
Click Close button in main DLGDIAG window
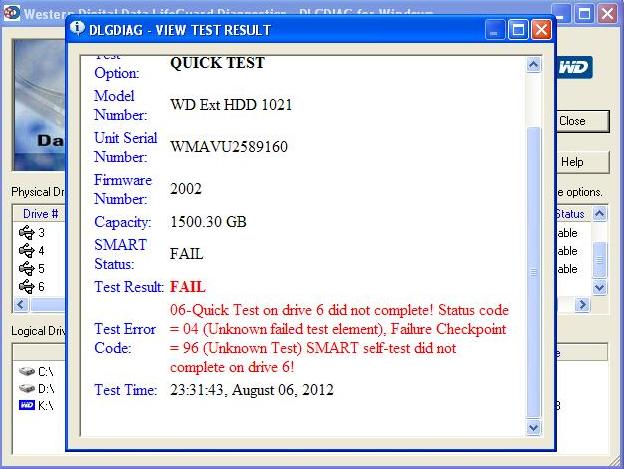point(582,121)
